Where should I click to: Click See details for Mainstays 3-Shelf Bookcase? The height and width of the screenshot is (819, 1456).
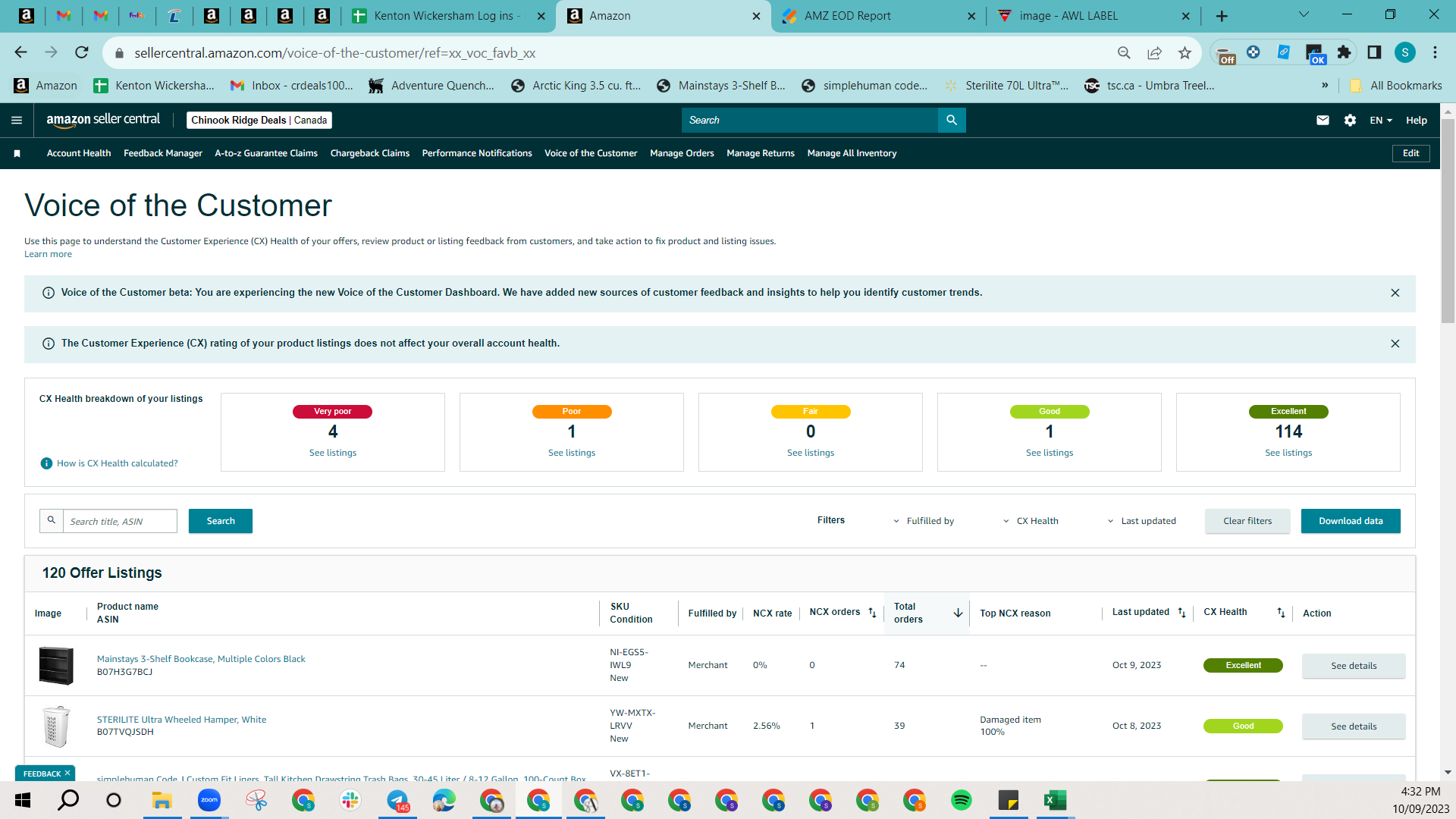point(1354,666)
